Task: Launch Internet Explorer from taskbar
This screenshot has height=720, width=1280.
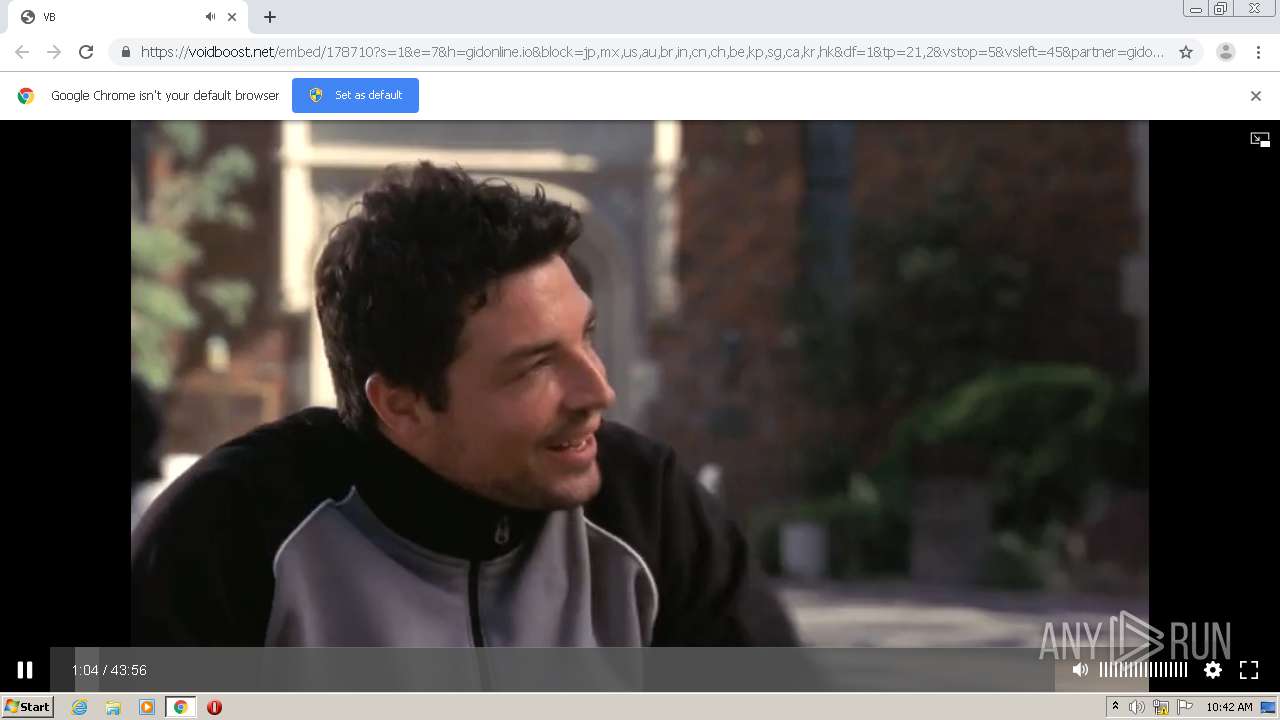Action: (x=80, y=707)
